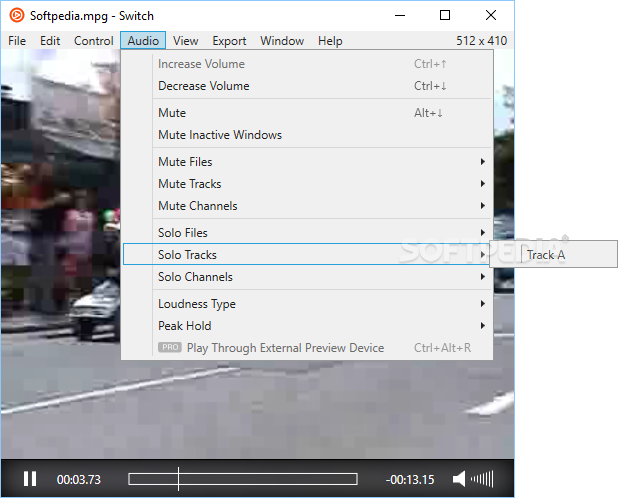Click the Switch app logo icon
The height and width of the screenshot is (498, 618).
coord(17,15)
